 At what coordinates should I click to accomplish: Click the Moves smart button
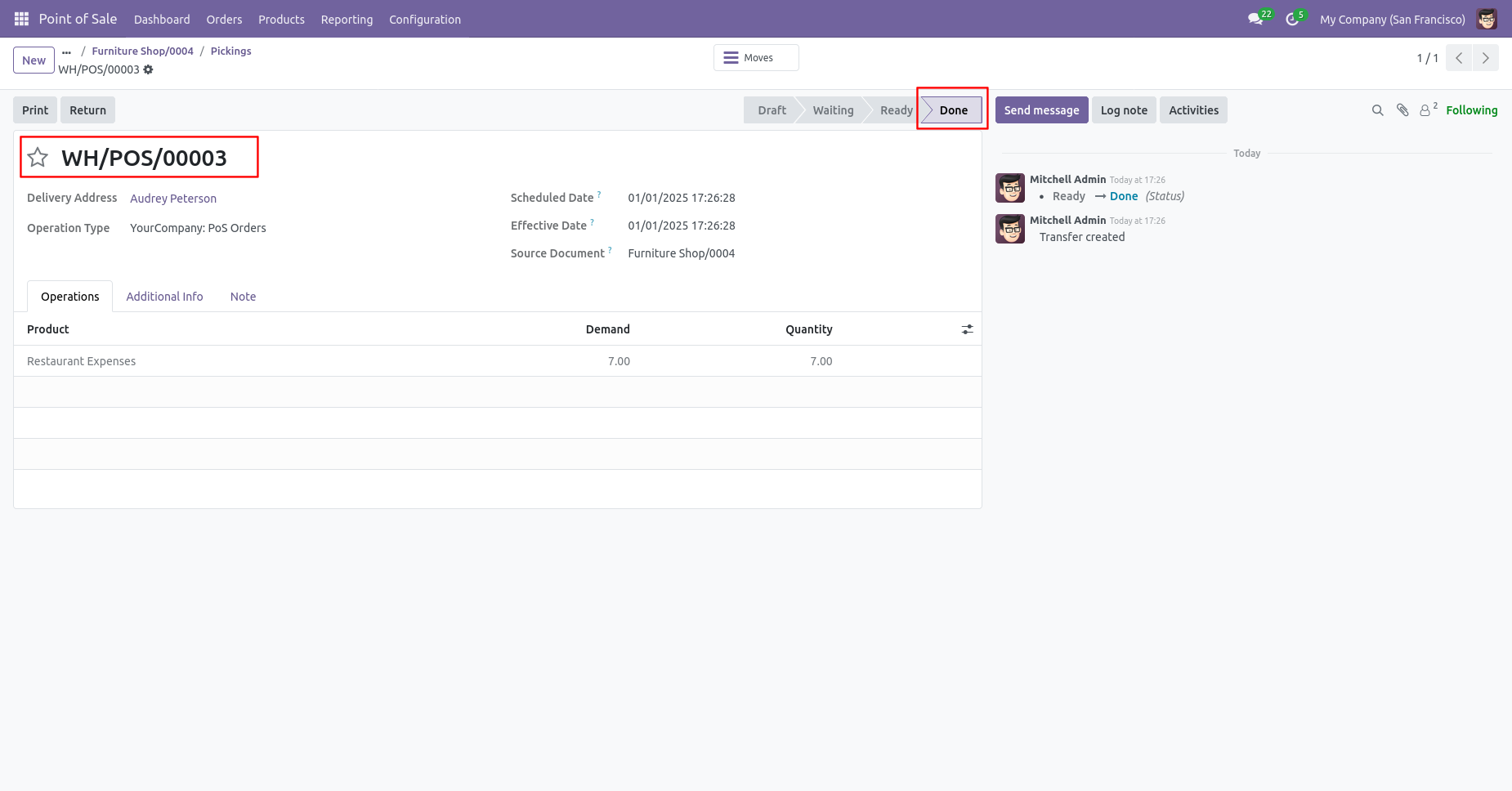tap(756, 58)
